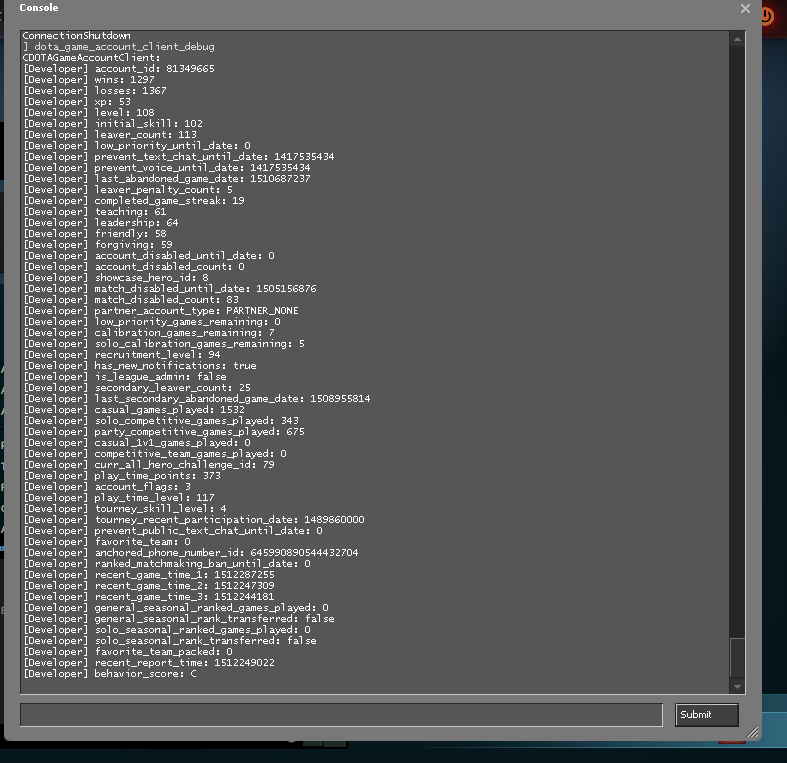Click the 'forgiving: 59' line
Viewport: 787px width, 763px height.
(x=98, y=245)
